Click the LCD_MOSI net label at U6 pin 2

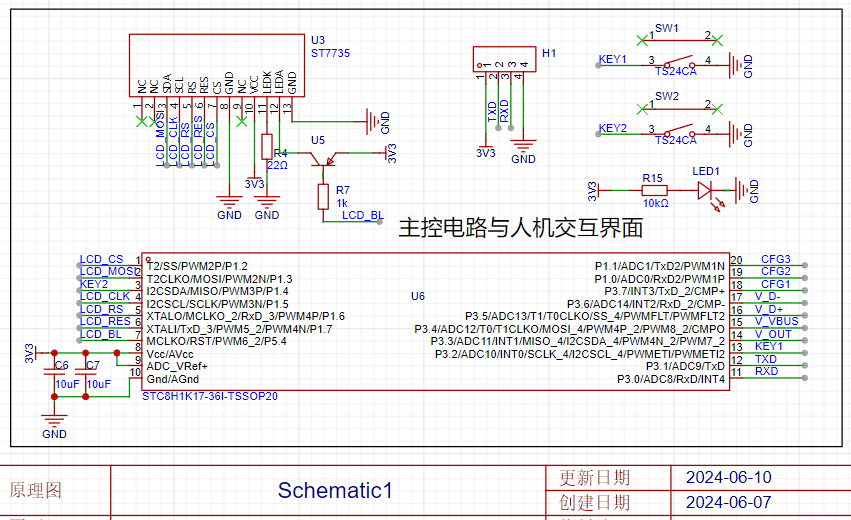click(107, 271)
